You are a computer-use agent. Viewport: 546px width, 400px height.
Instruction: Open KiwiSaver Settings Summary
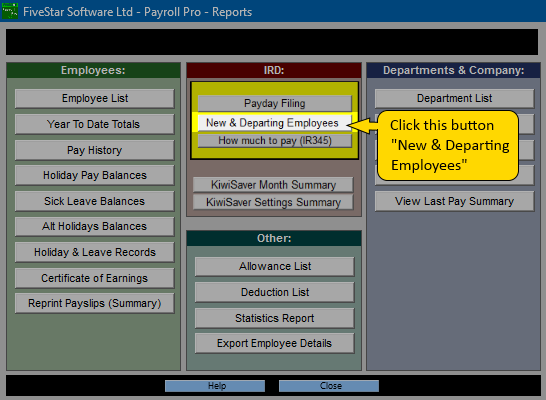click(273, 202)
